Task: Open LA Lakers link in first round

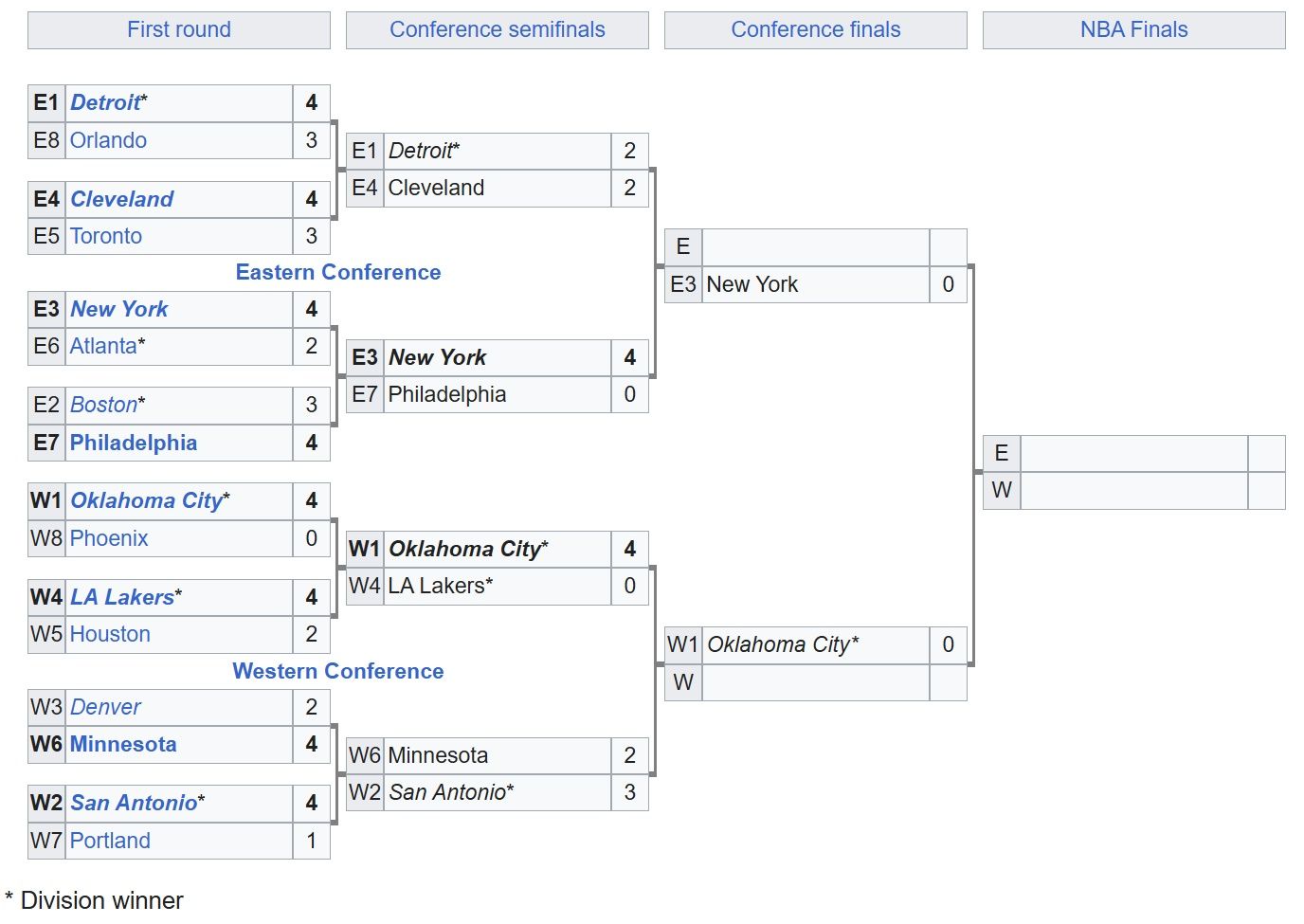Action: 122,597
